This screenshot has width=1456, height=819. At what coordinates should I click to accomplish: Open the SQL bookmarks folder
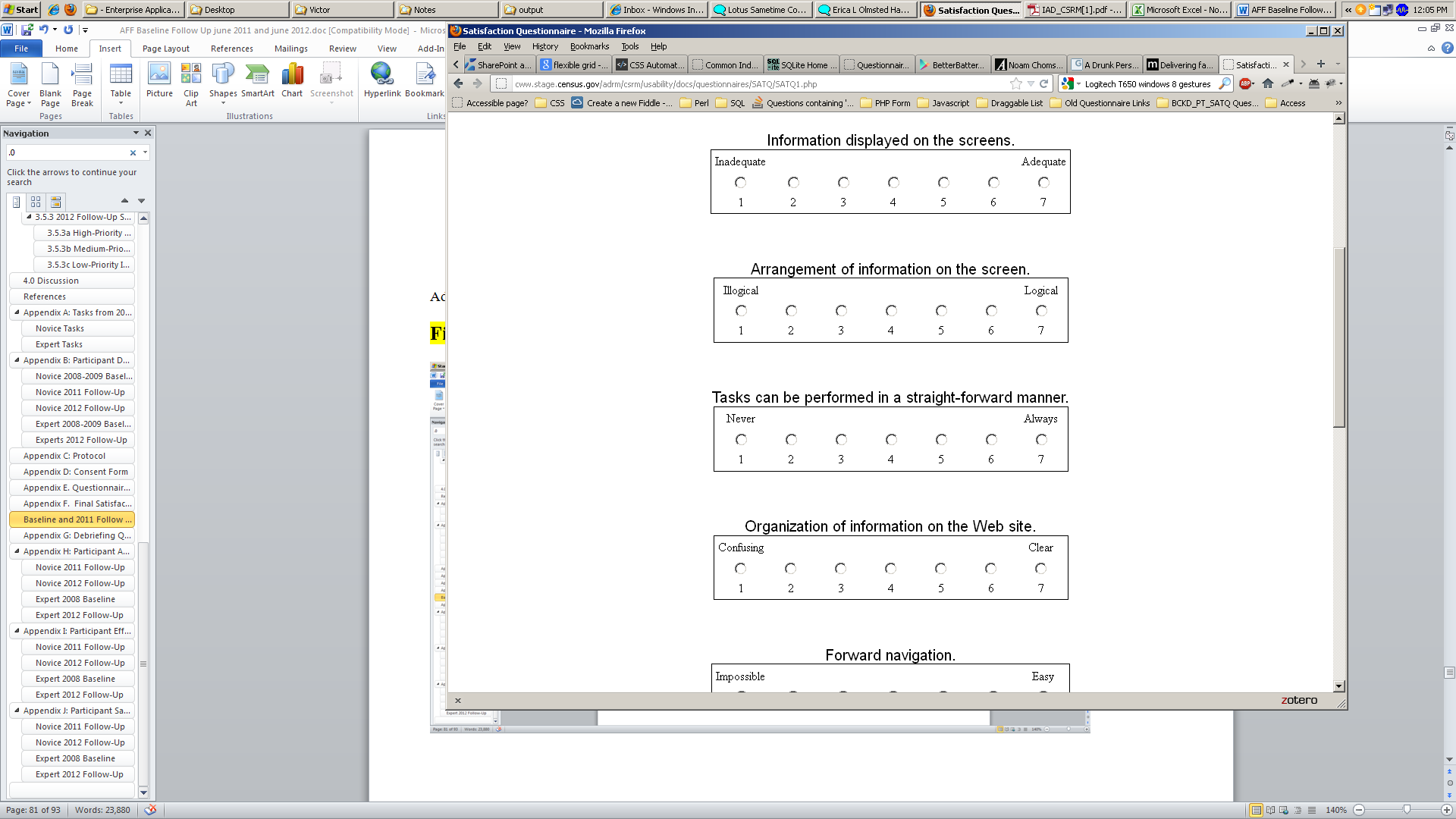click(730, 103)
